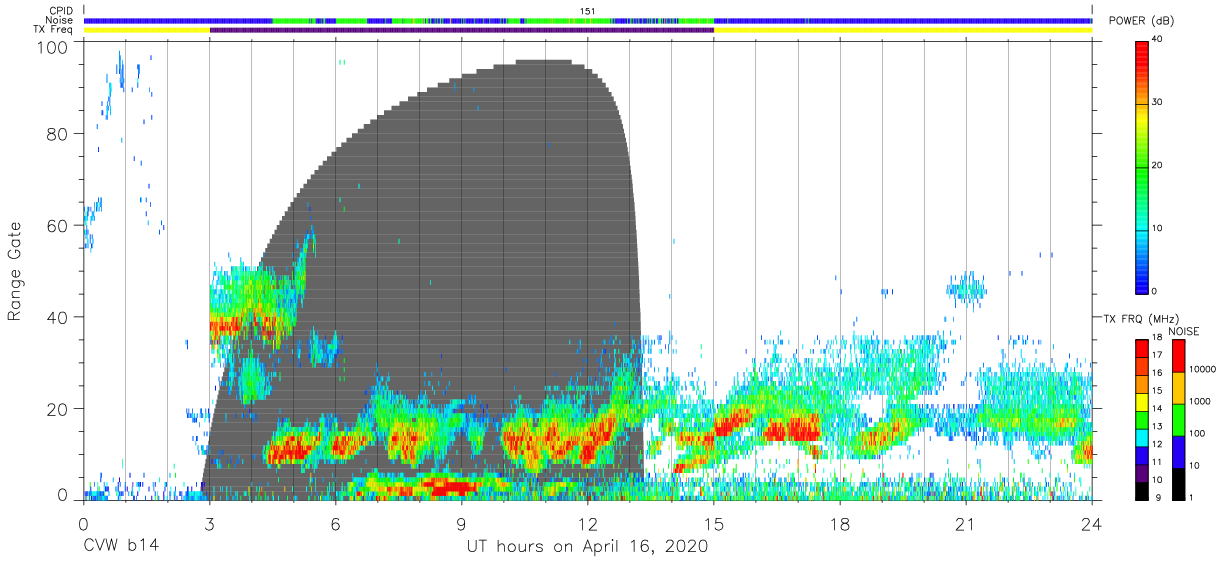Click the 60 tick on Range Gate axis
This screenshot has width=1228, height=567.
point(56,226)
